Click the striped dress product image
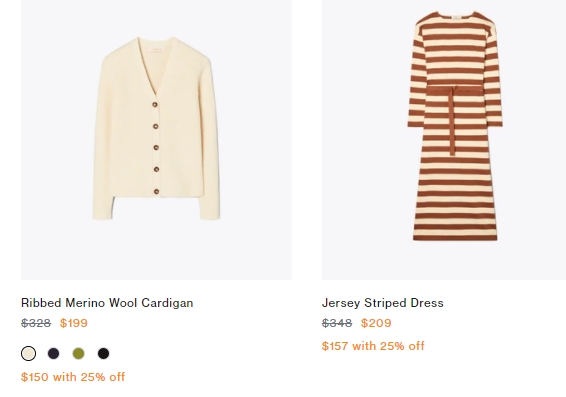The image size is (566, 397). coord(444,140)
